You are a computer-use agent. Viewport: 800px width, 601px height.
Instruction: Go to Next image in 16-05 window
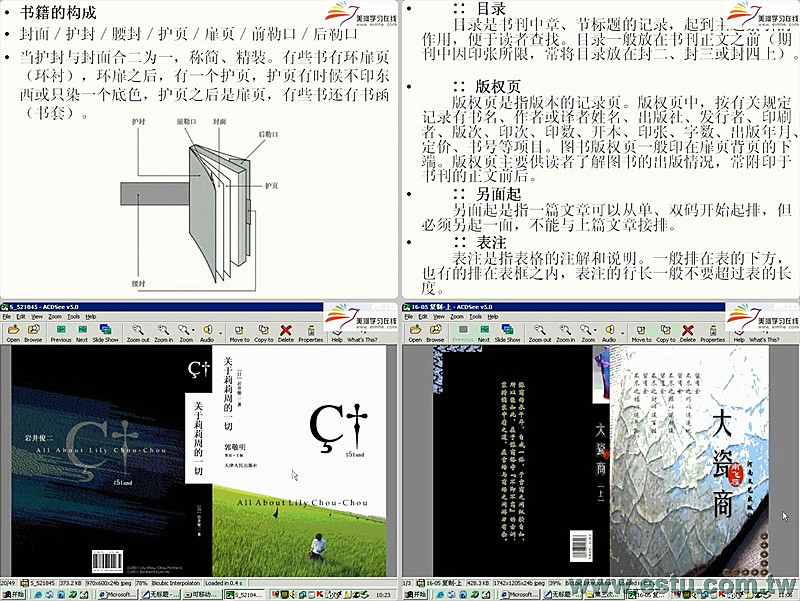484,333
